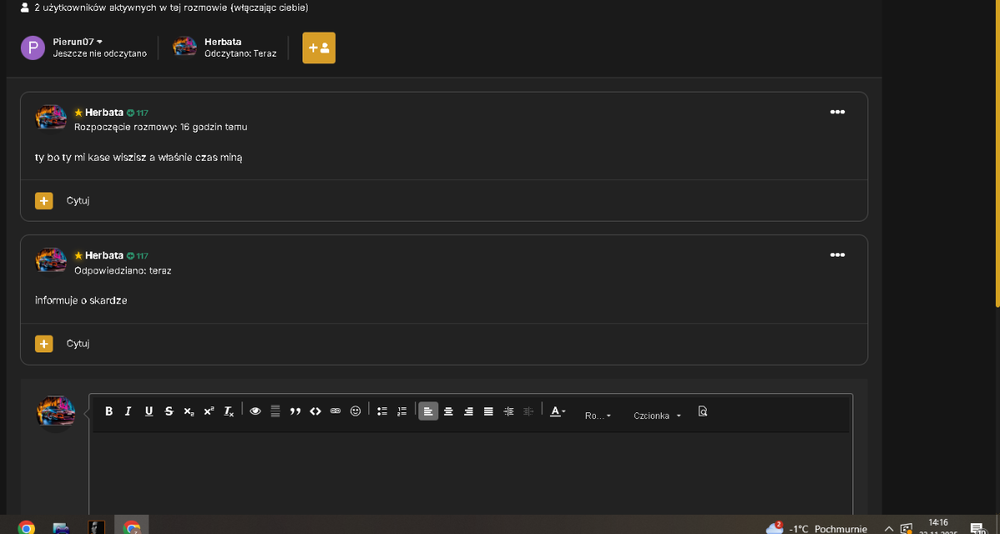This screenshot has width=1000, height=534.
Task: Open the text color dropdown
Action: tap(558, 412)
